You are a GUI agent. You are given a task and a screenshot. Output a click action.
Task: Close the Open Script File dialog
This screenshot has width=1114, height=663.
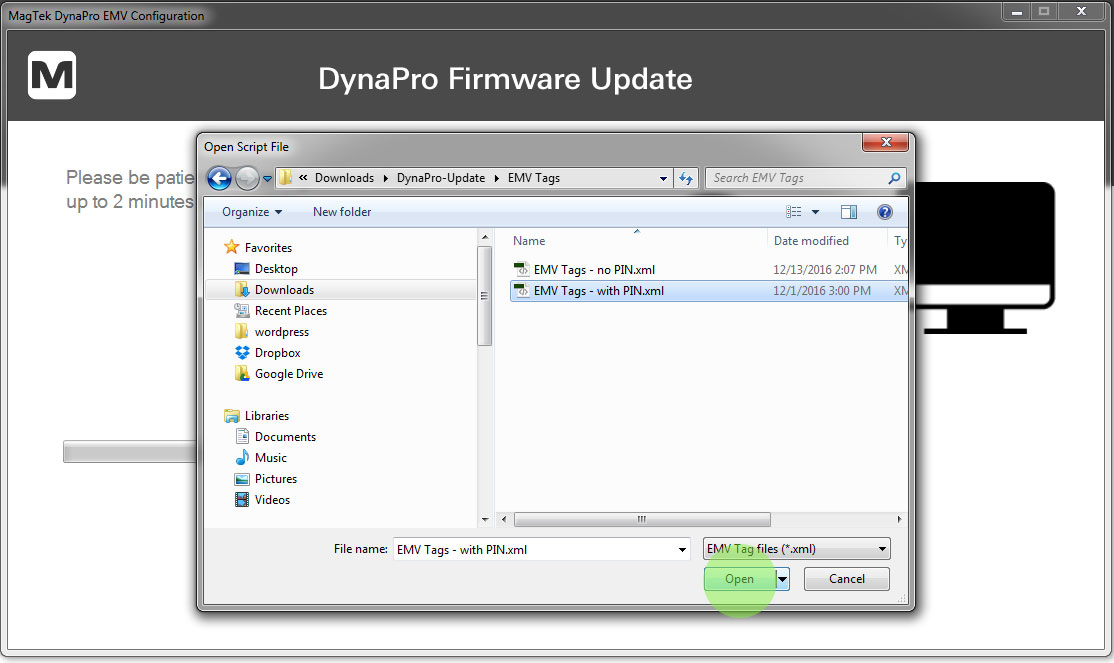[885, 142]
